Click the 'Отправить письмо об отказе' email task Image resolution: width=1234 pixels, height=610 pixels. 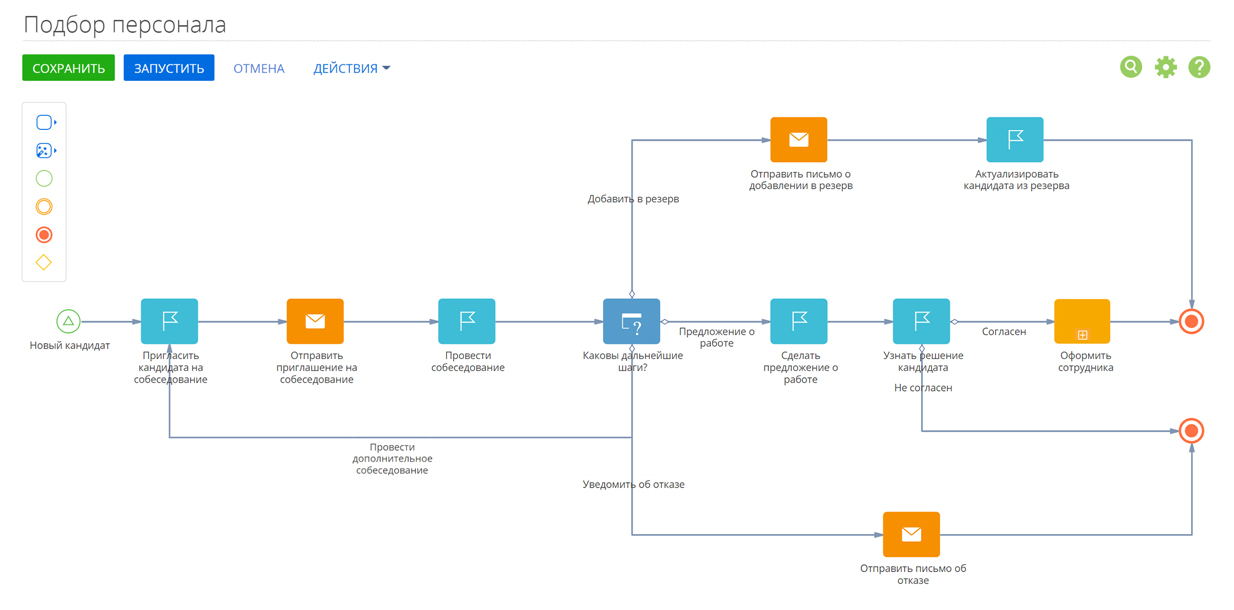point(911,534)
